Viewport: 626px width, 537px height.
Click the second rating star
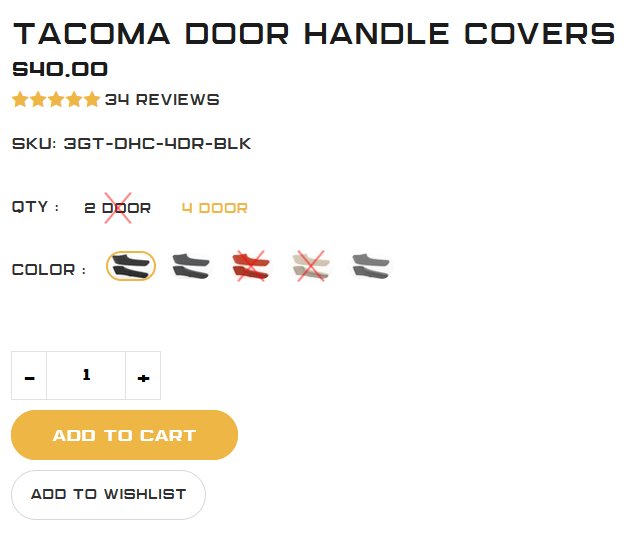coord(38,99)
